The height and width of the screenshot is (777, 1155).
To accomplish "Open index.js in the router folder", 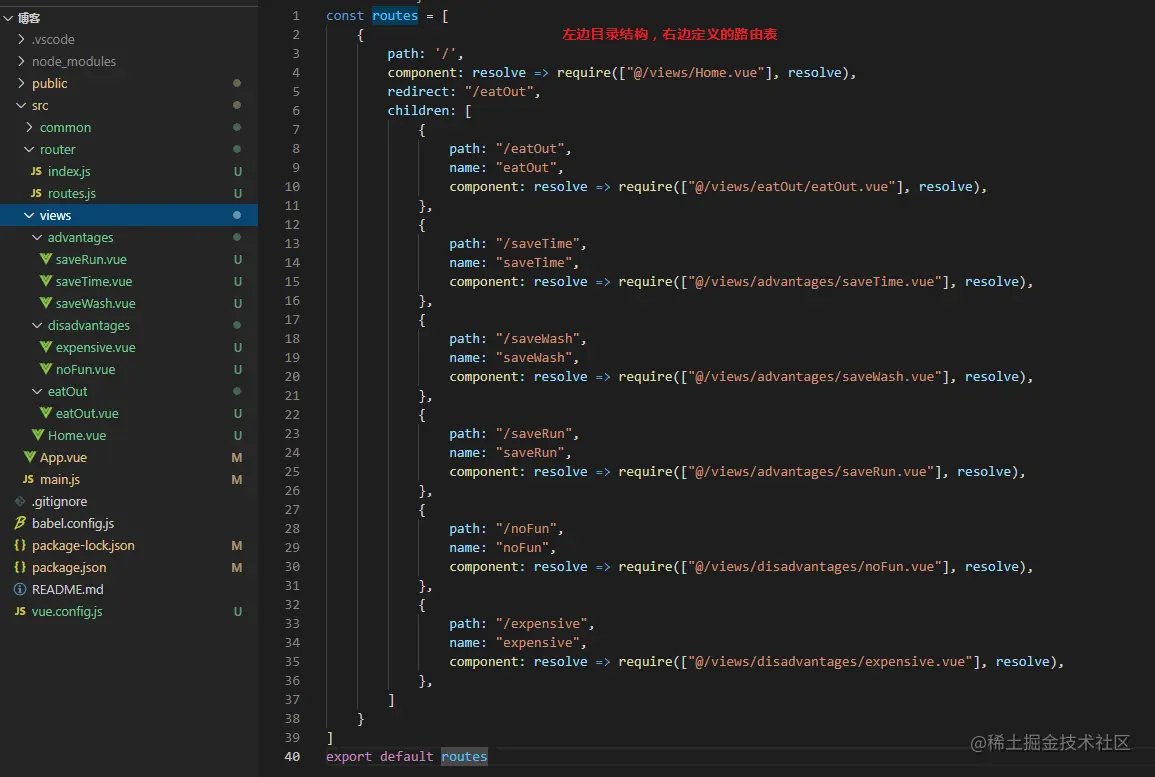I will pyautogui.click(x=69, y=171).
